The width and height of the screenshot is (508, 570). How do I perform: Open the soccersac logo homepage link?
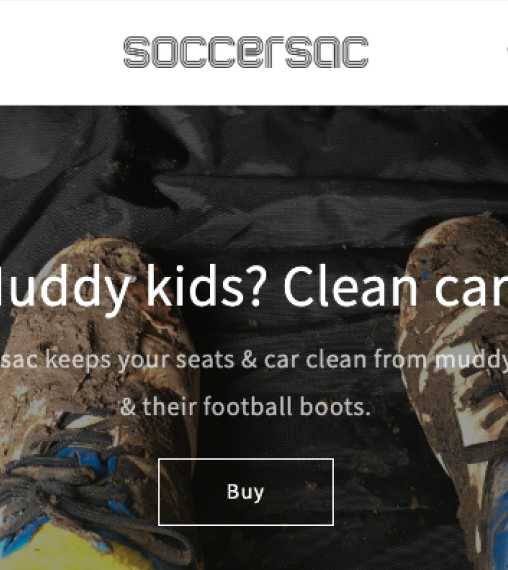click(x=246, y=52)
